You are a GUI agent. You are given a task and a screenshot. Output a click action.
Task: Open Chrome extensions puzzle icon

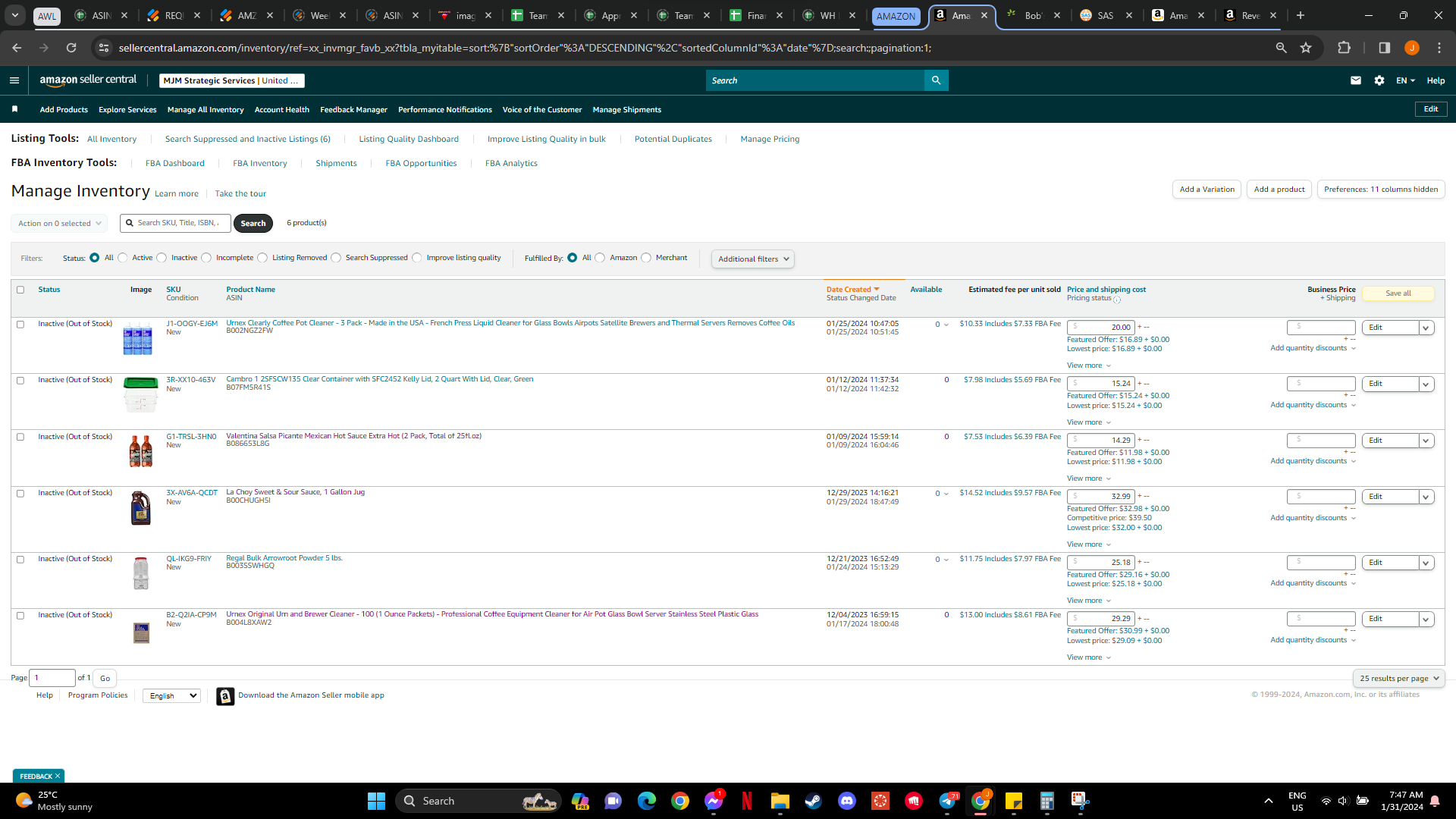click(1344, 48)
